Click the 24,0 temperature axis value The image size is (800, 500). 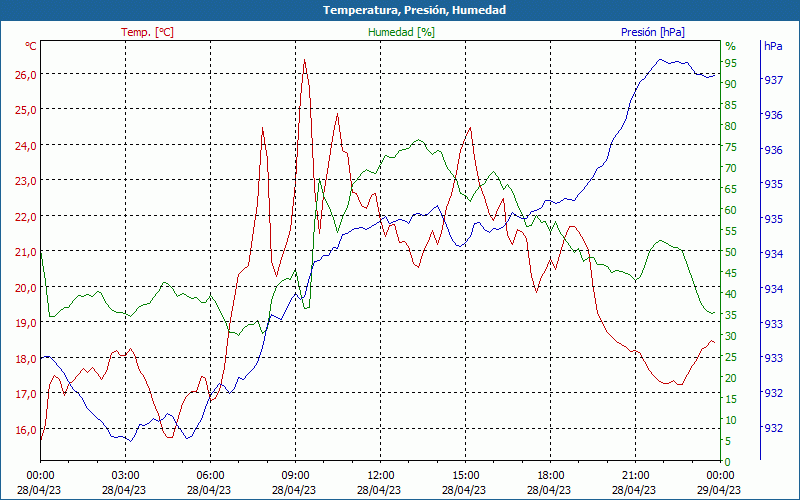click(27, 146)
